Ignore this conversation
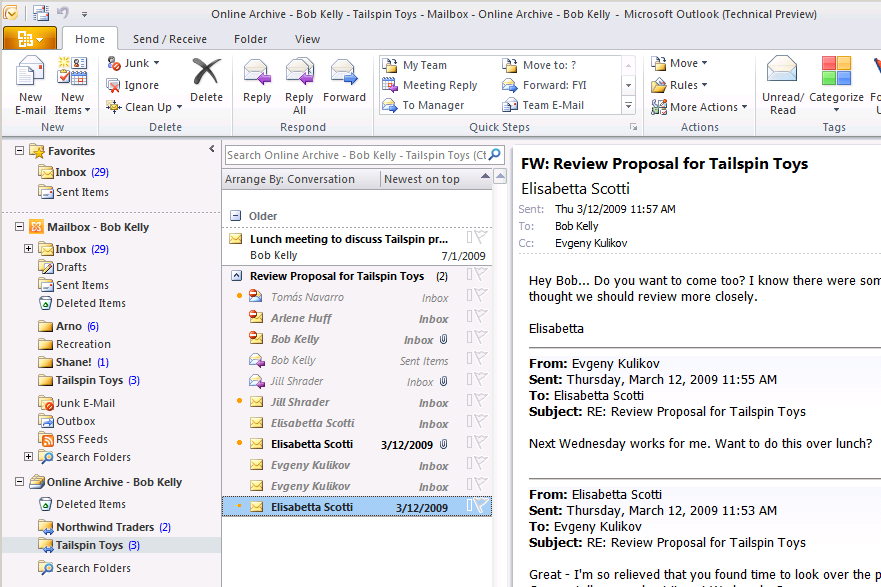This screenshot has height=587, width=881. pos(133,85)
